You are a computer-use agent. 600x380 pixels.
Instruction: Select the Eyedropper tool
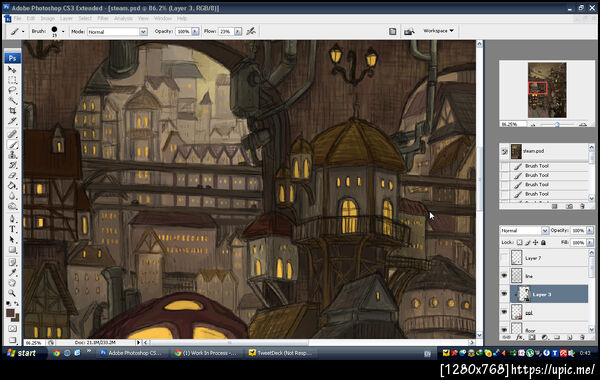point(12,273)
